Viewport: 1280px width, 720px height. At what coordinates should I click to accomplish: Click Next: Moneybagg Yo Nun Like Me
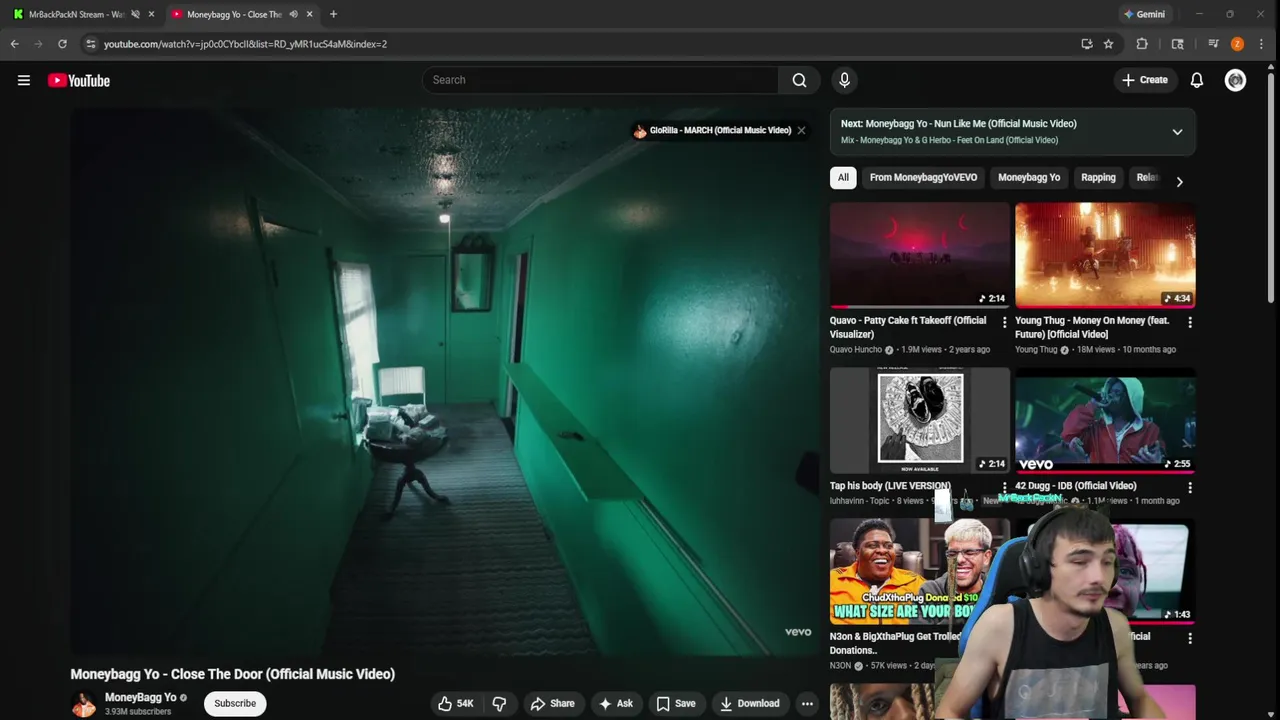959,124
